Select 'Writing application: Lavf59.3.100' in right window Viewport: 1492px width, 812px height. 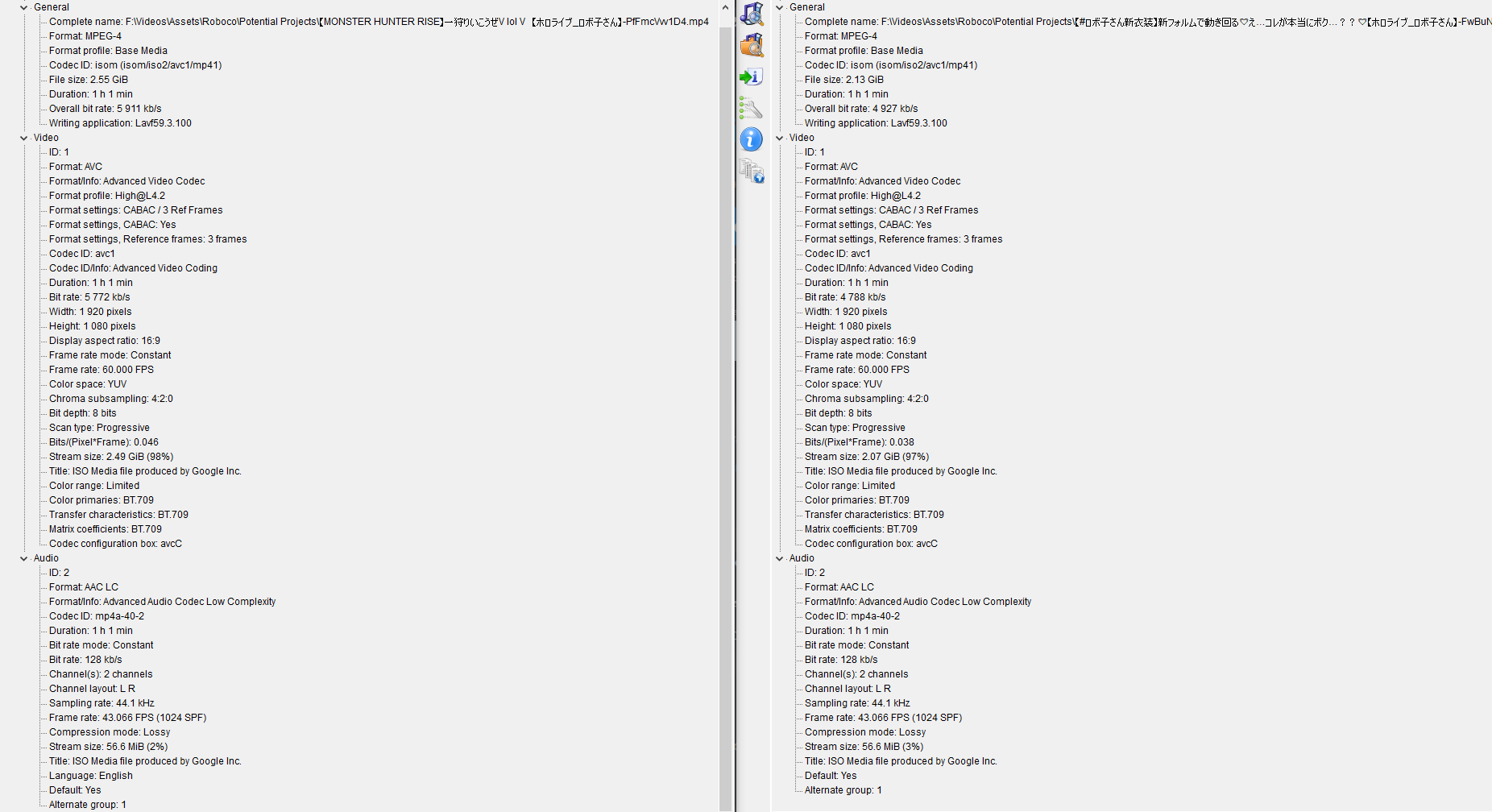pyautogui.click(x=876, y=123)
